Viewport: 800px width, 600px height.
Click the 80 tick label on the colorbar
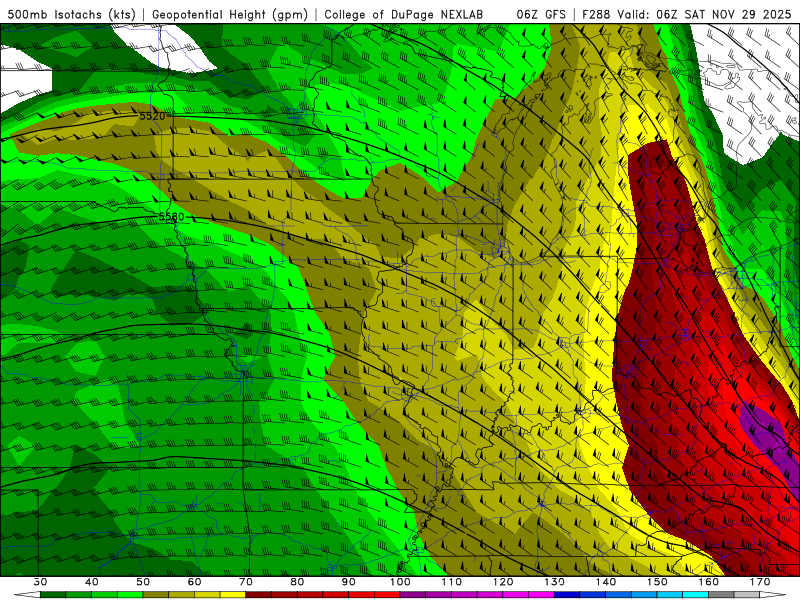pyautogui.click(x=297, y=582)
